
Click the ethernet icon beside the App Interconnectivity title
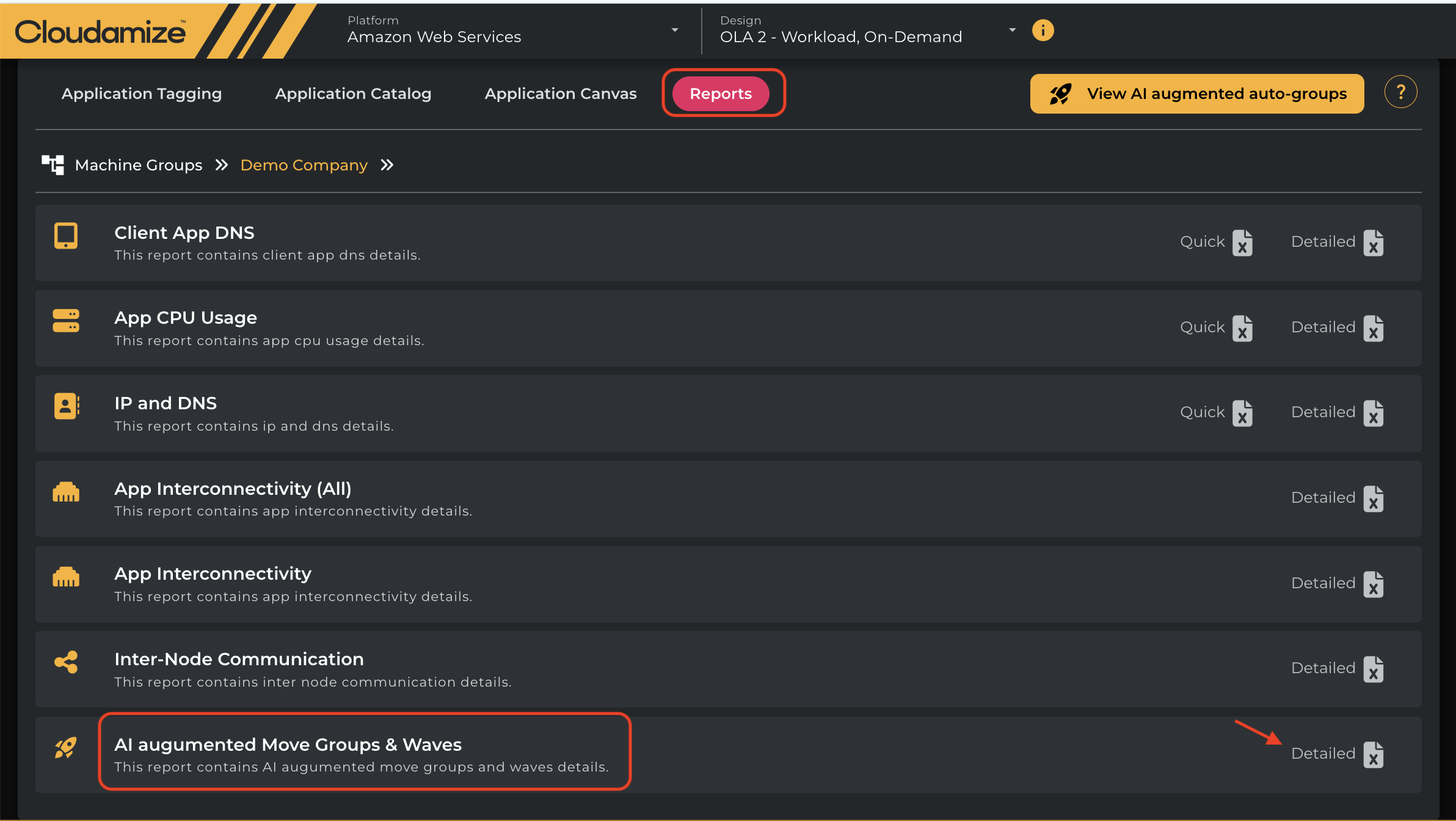(x=66, y=577)
